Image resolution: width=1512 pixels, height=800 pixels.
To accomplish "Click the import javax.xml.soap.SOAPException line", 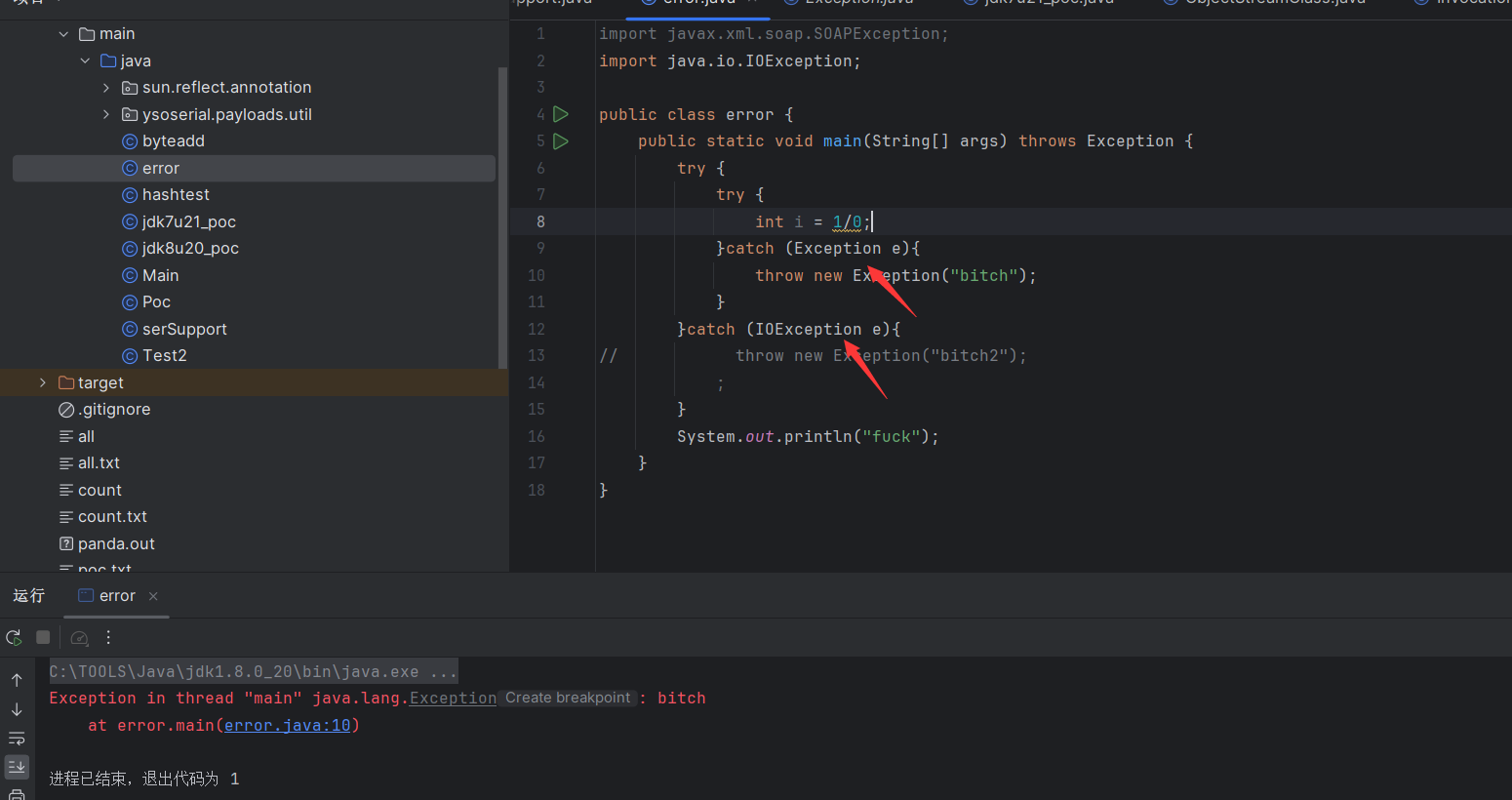I will tap(774, 34).
